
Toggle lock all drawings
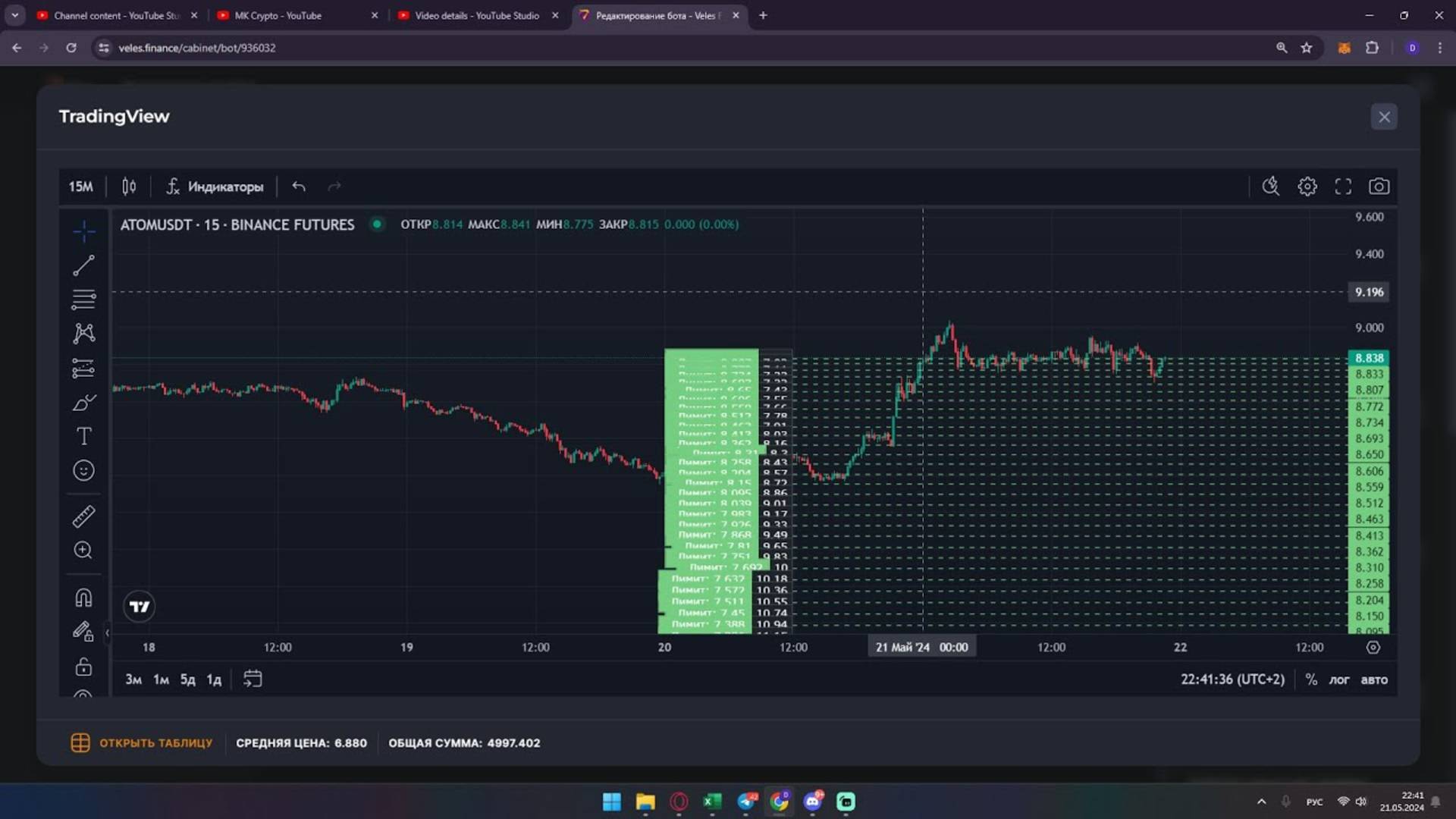click(83, 667)
